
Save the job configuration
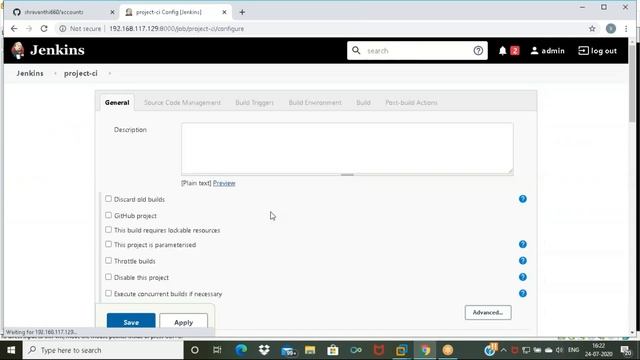(131, 322)
